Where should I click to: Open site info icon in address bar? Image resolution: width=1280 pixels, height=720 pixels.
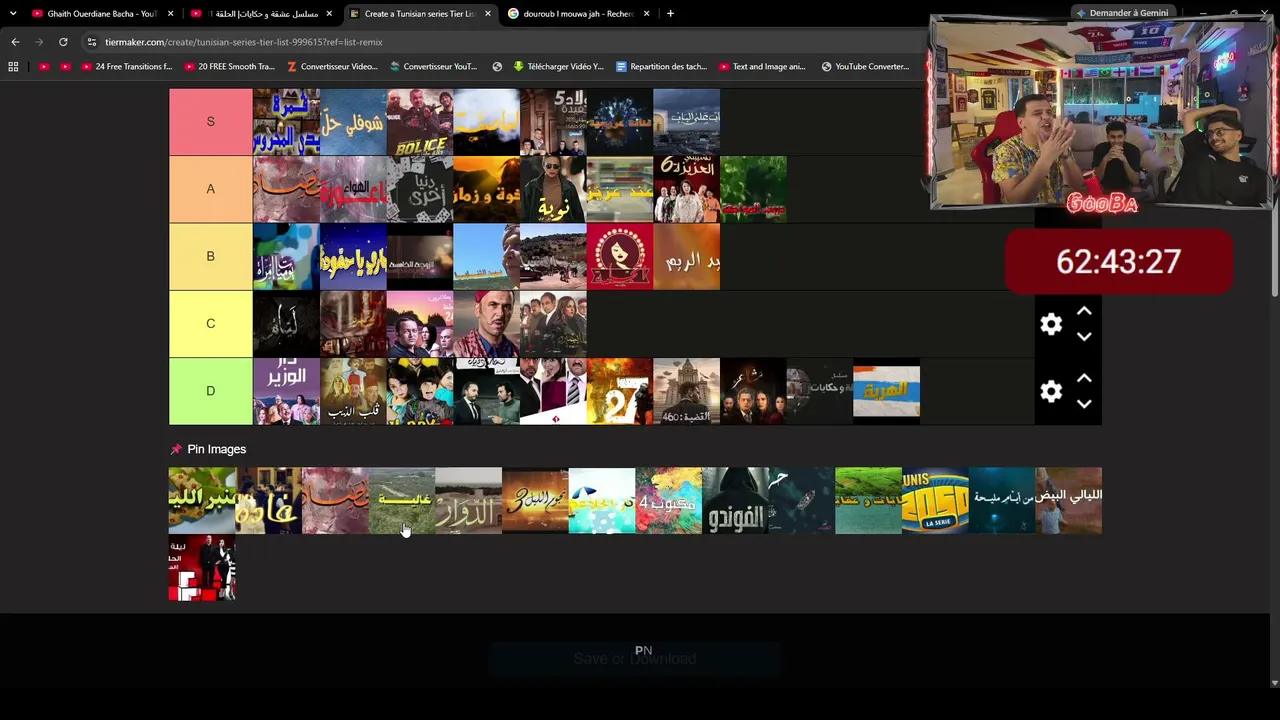click(x=92, y=42)
